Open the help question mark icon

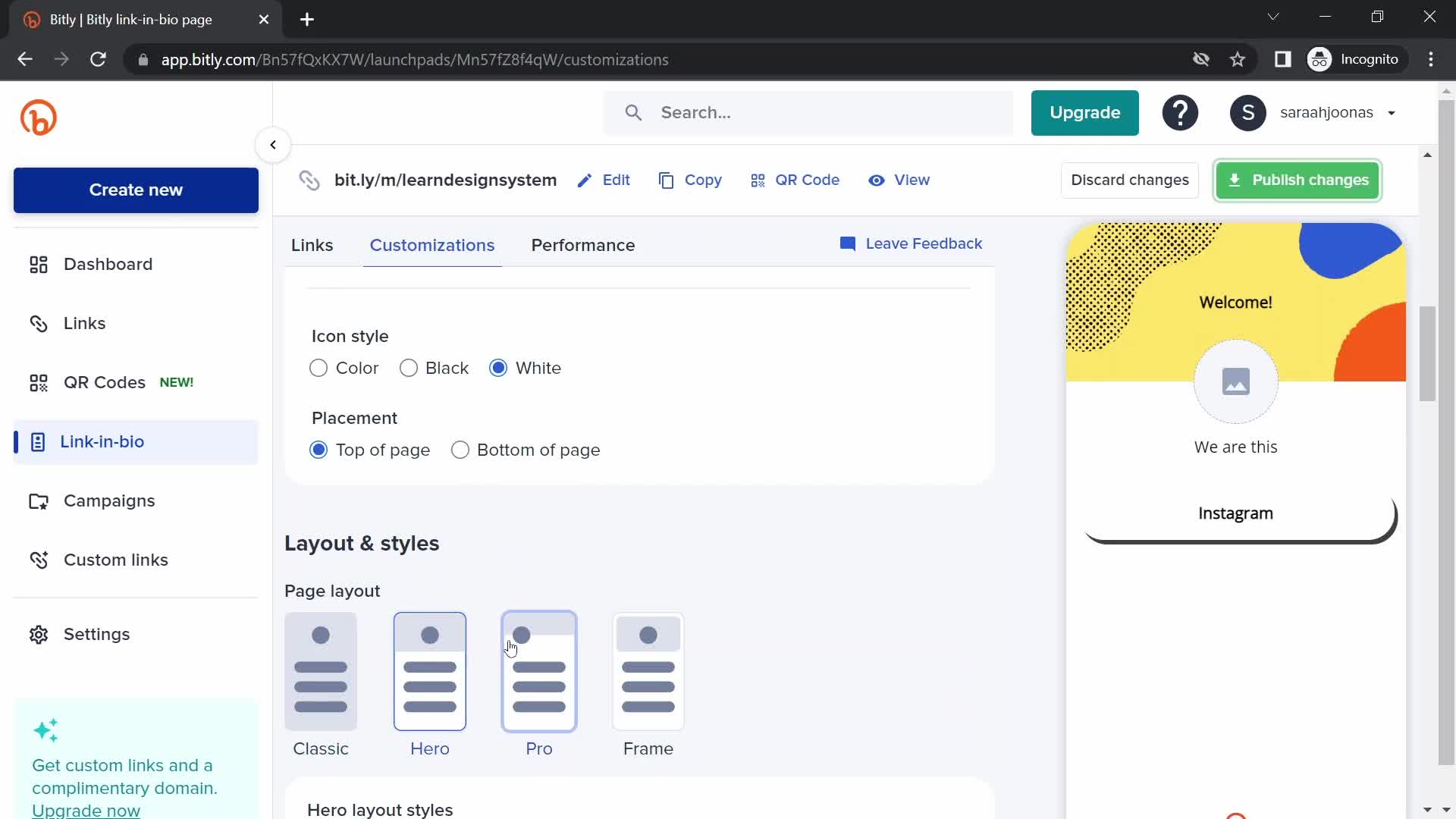(1180, 113)
